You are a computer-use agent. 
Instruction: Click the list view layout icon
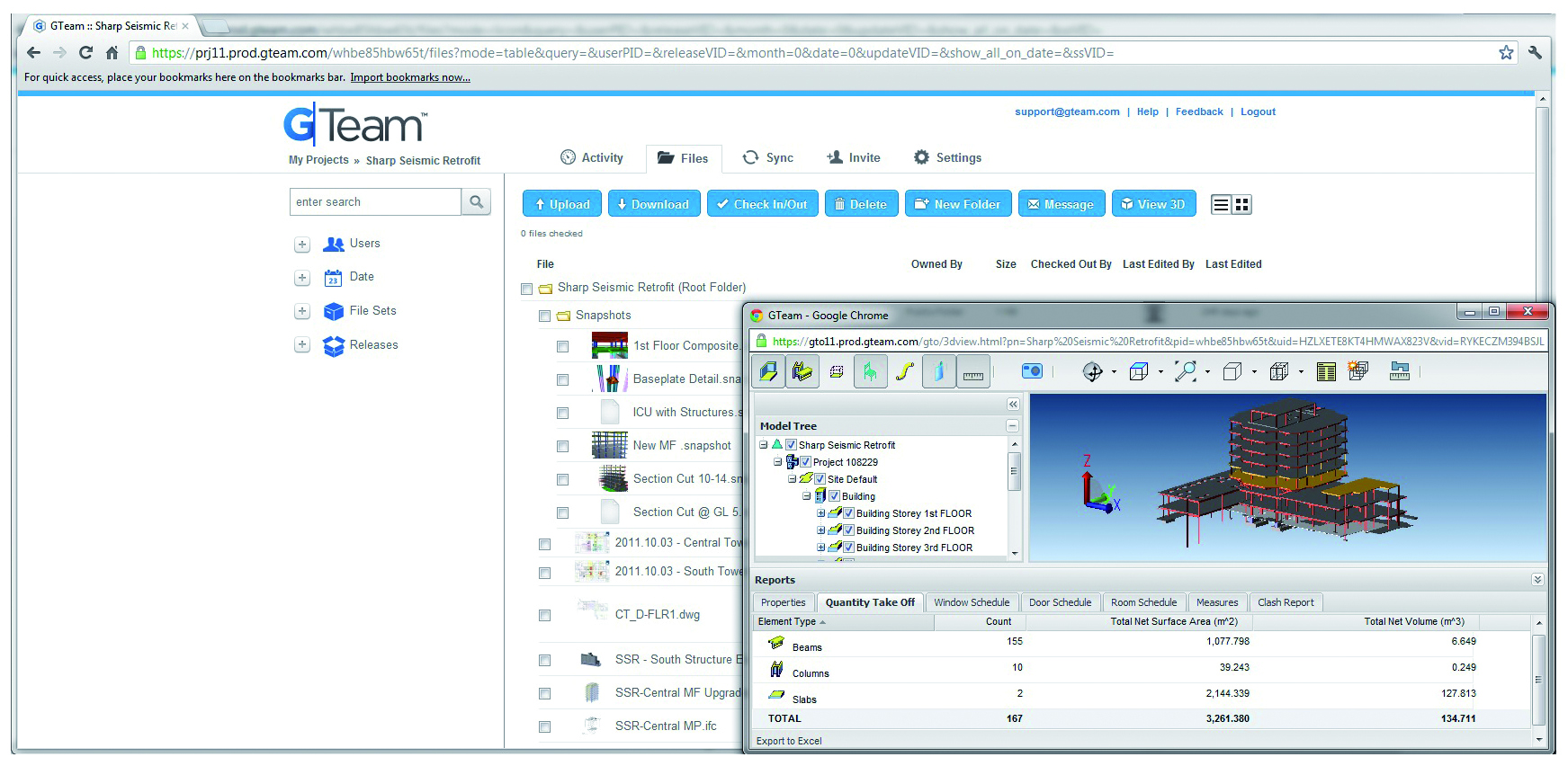pos(1221,205)
